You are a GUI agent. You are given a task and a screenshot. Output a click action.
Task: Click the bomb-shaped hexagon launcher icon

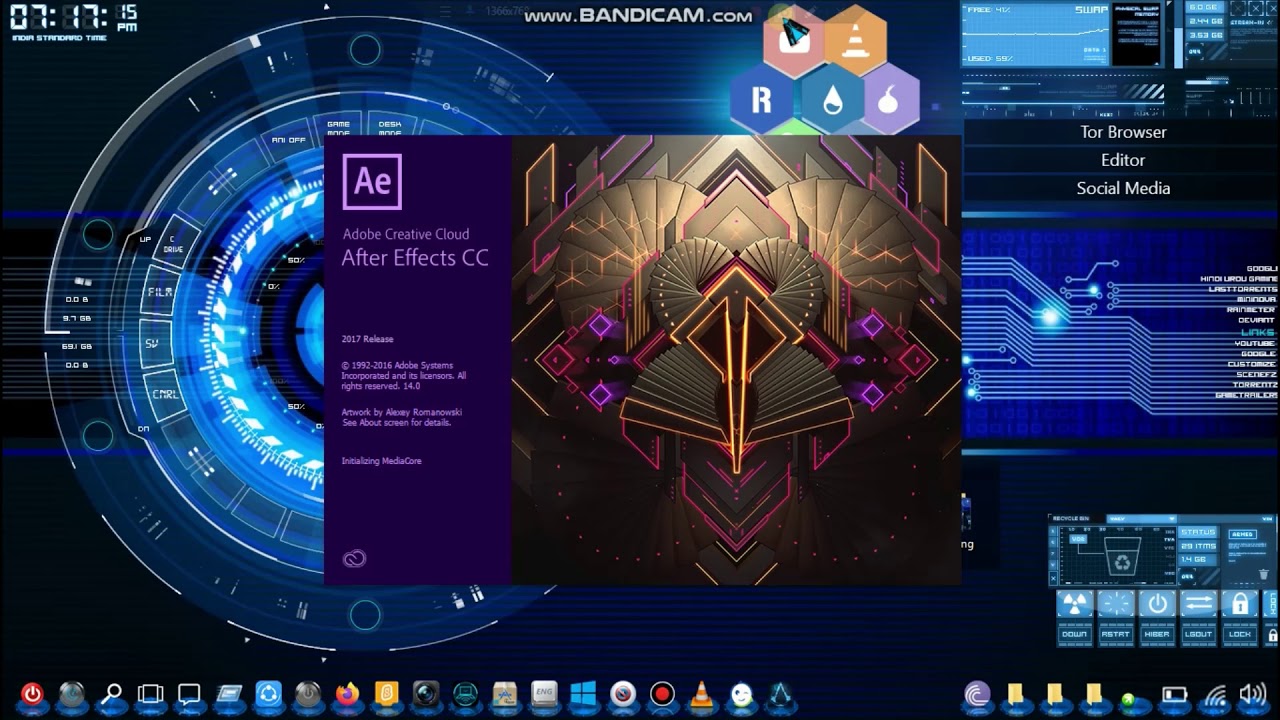coord(890,99)
